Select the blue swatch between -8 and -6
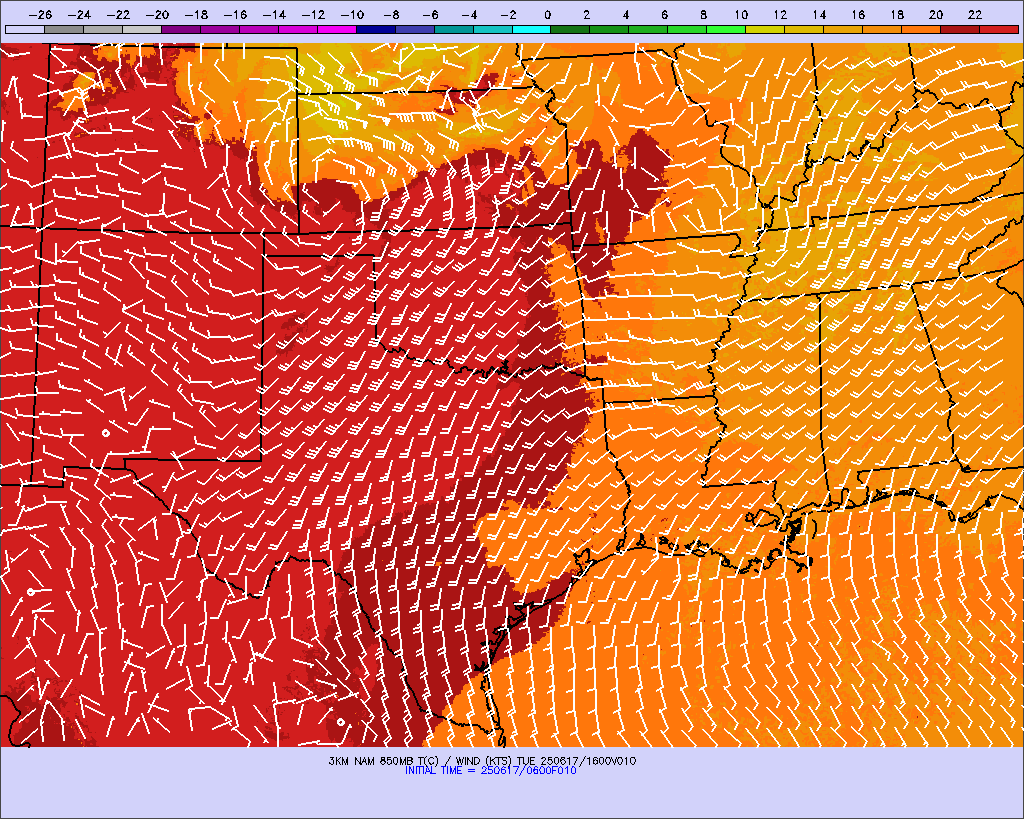The width and height of the screenshot is (1024, 819). pyautogui.click(x=415, y=29)
